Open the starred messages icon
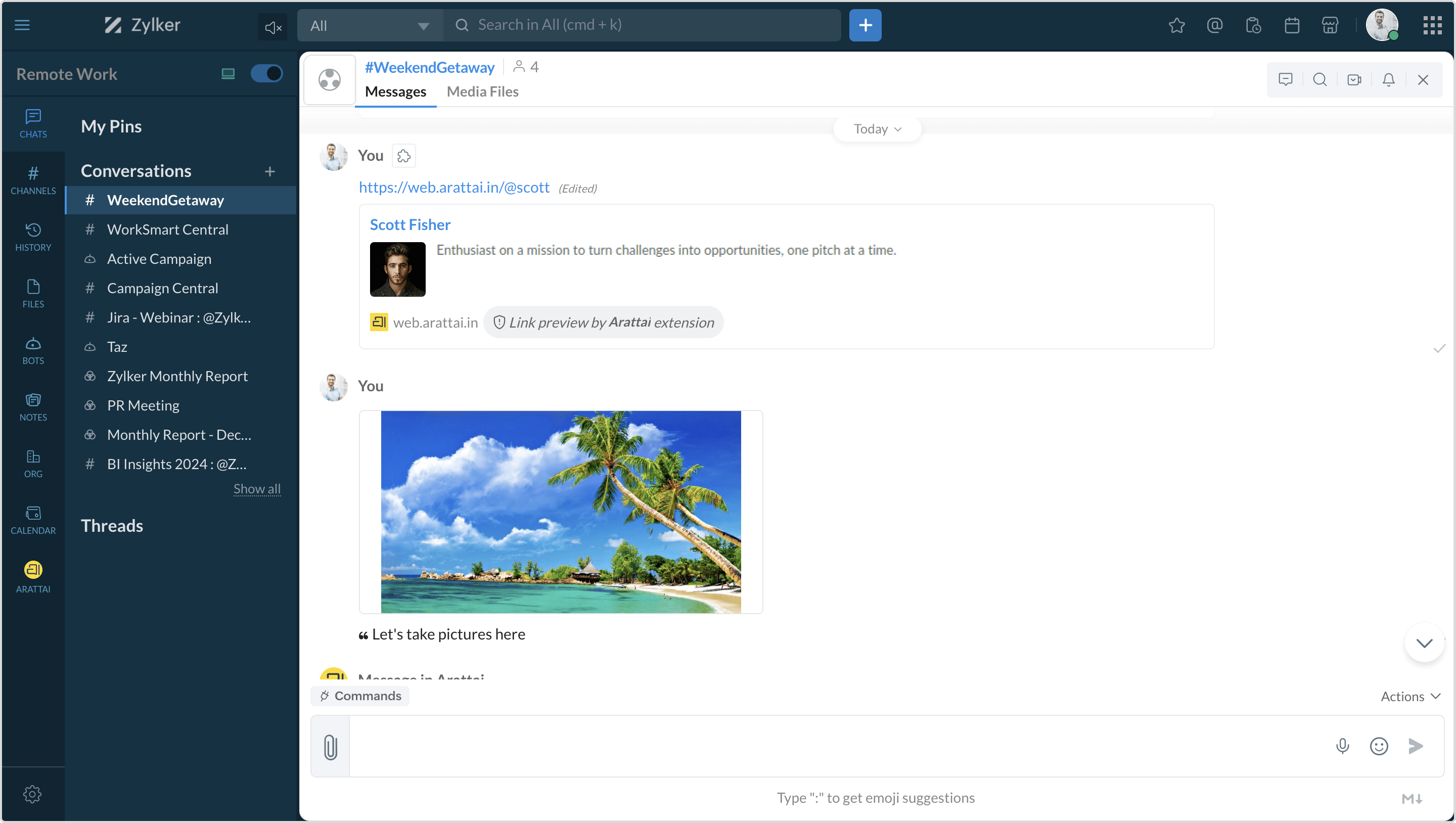 (1177, 25)
